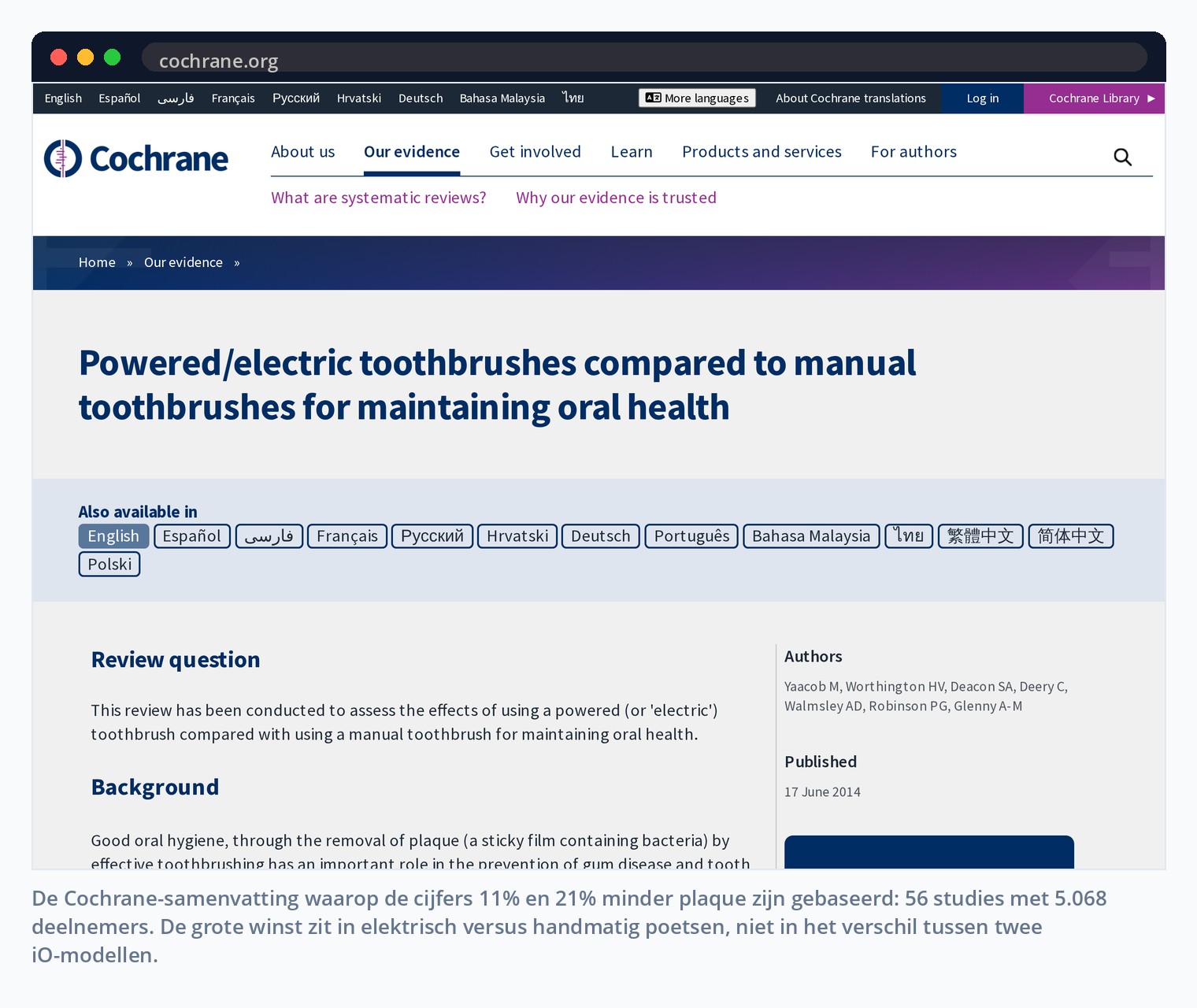Click the Log in button

click(982, 98)
